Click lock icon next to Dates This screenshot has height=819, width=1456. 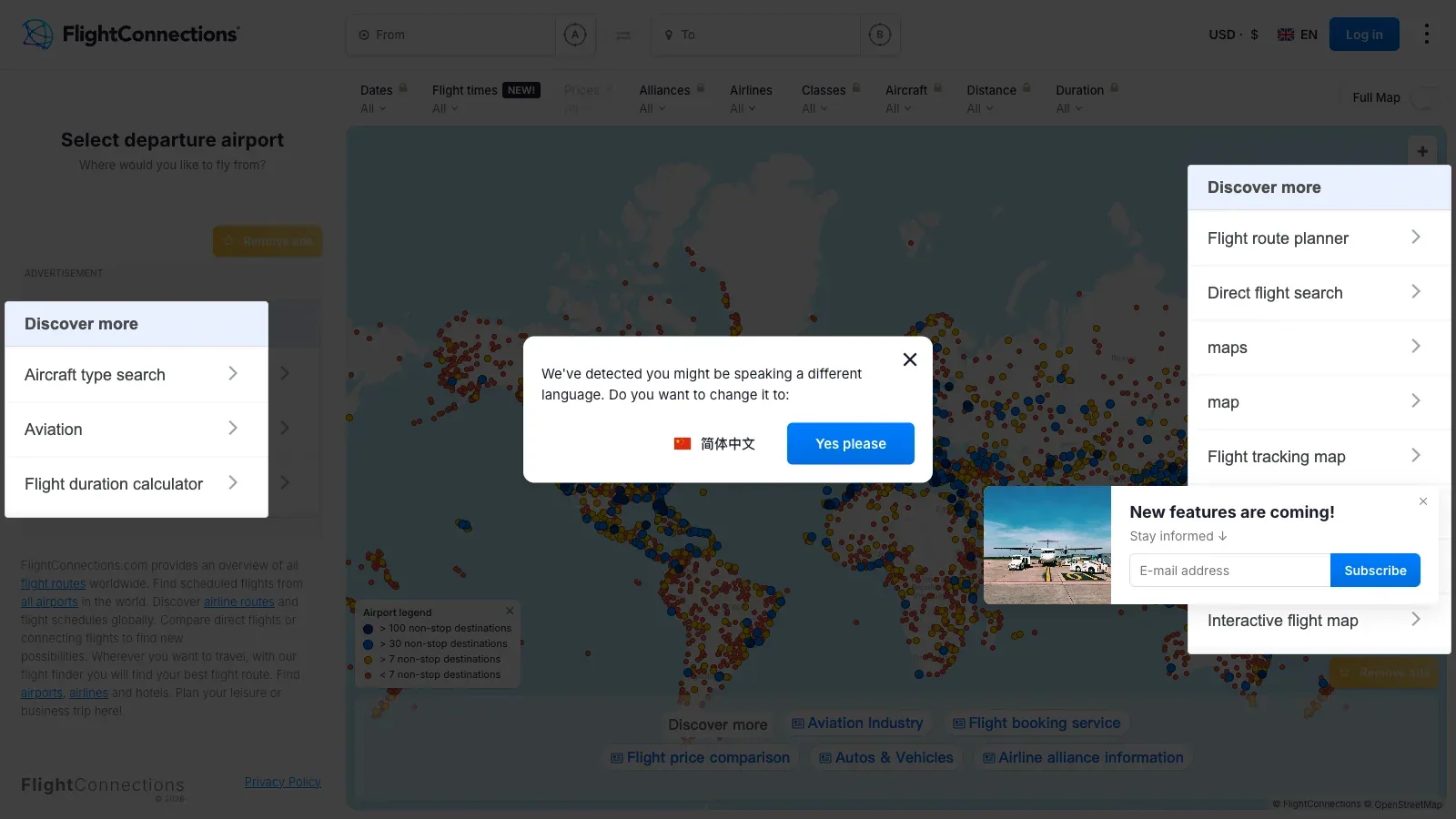[x=403, y=88]
